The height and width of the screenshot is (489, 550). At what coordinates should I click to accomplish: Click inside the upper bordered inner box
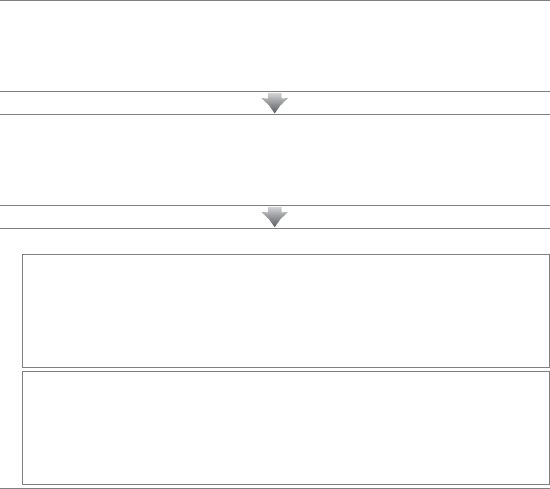(x=286, y=311)
